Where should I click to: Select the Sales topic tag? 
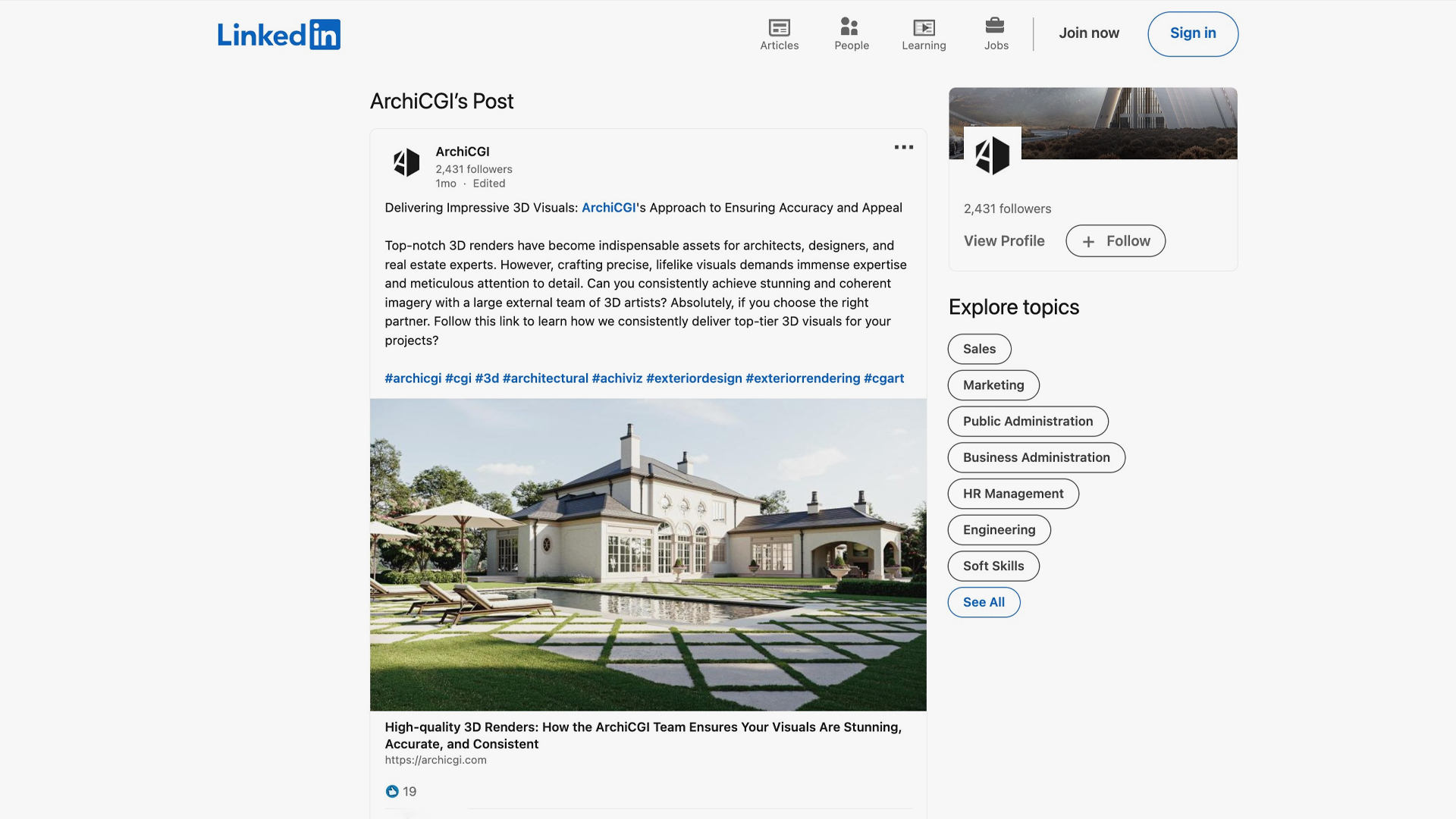[x=979, y=348]
